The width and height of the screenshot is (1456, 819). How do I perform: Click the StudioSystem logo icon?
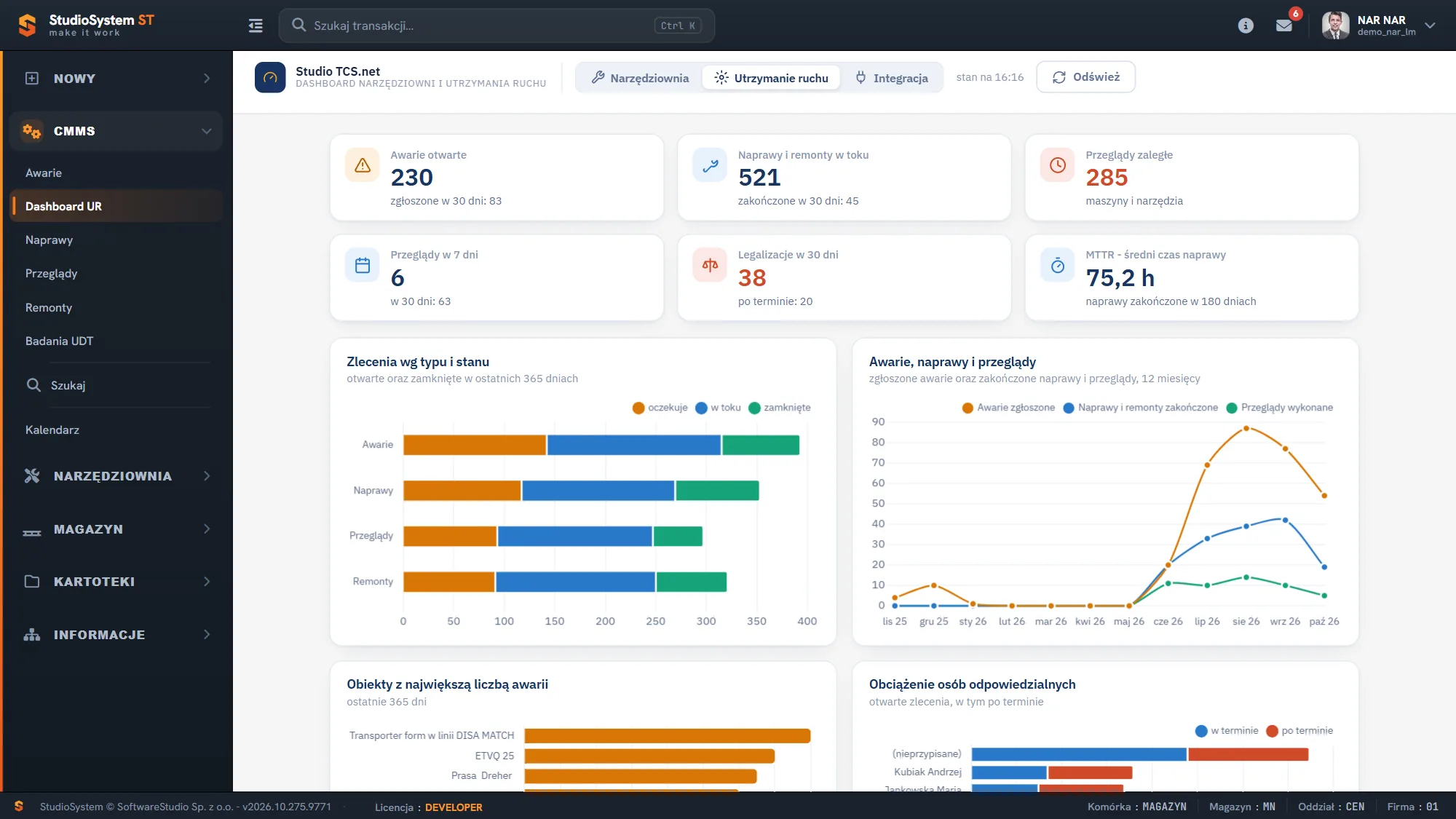[27, 25]
